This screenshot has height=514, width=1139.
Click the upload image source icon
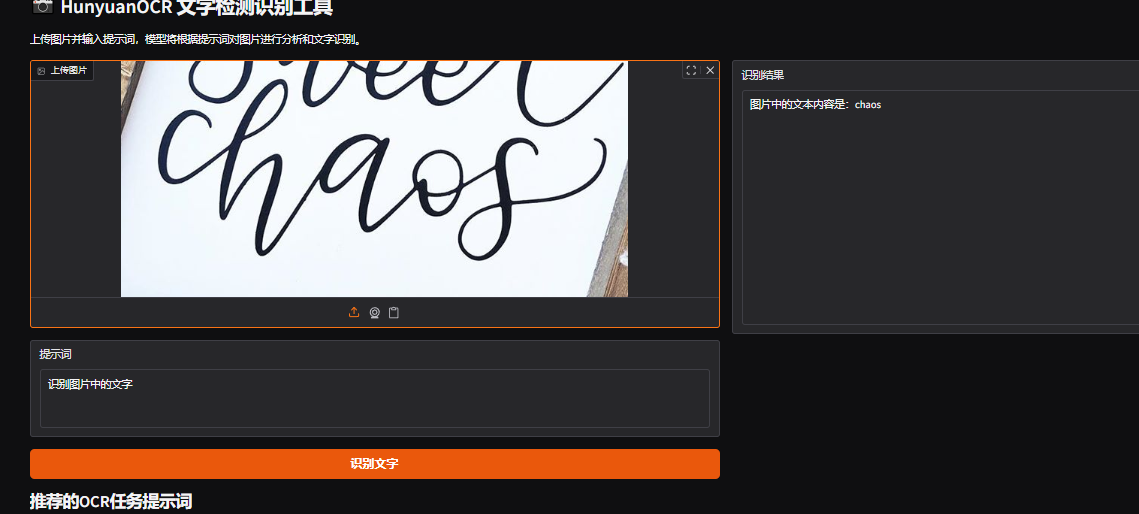pos(354,313)
